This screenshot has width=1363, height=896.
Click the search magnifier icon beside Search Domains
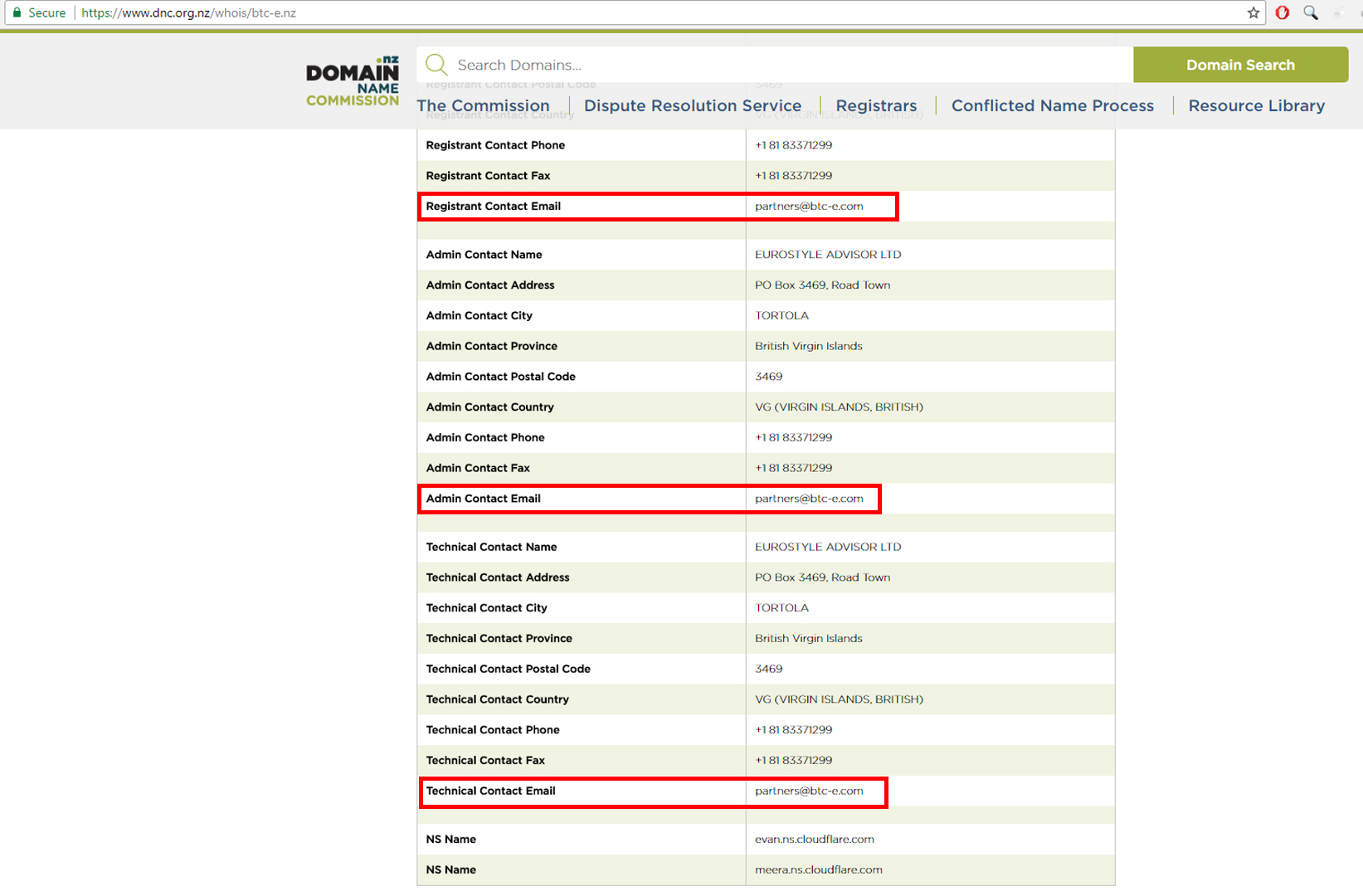436,65
